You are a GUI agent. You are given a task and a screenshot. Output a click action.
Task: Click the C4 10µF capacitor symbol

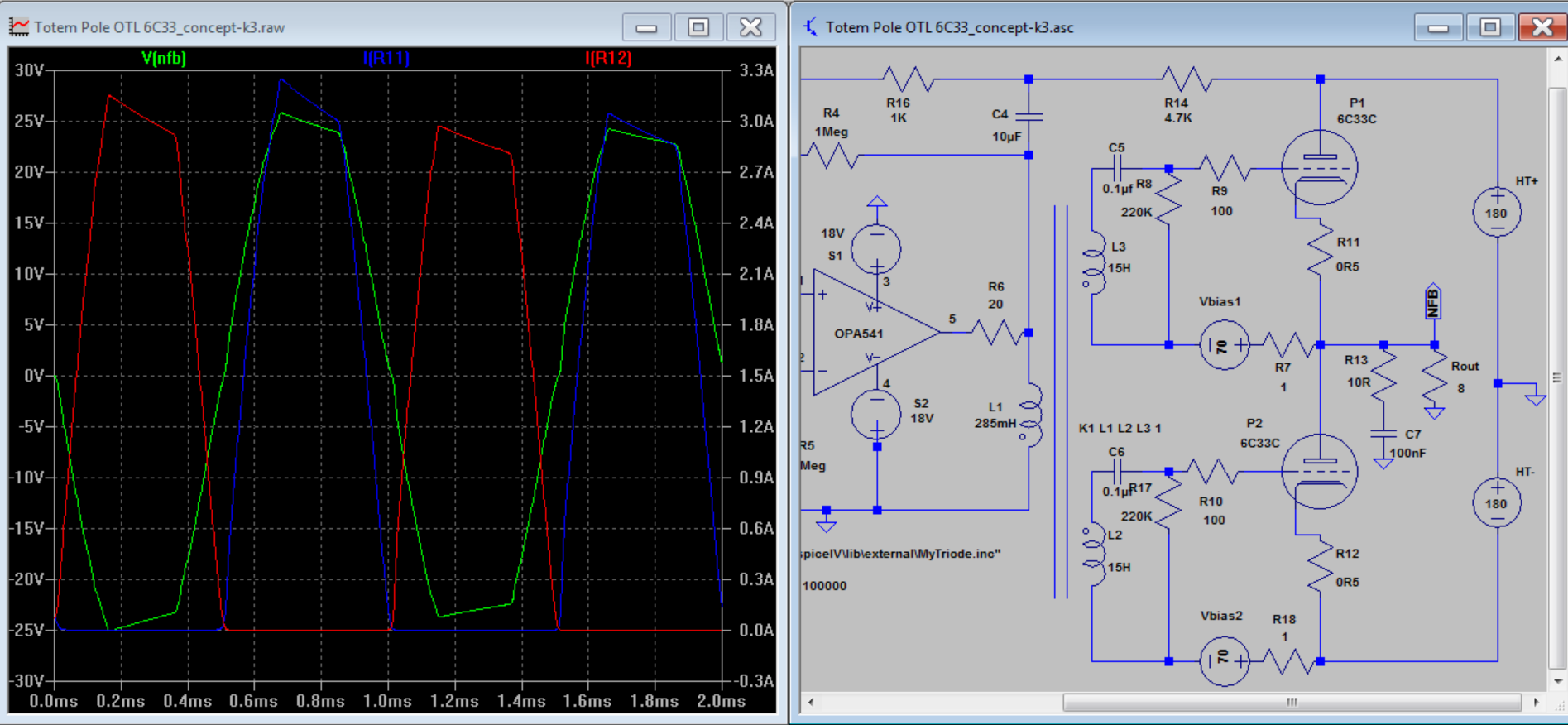pos(1029,118)
